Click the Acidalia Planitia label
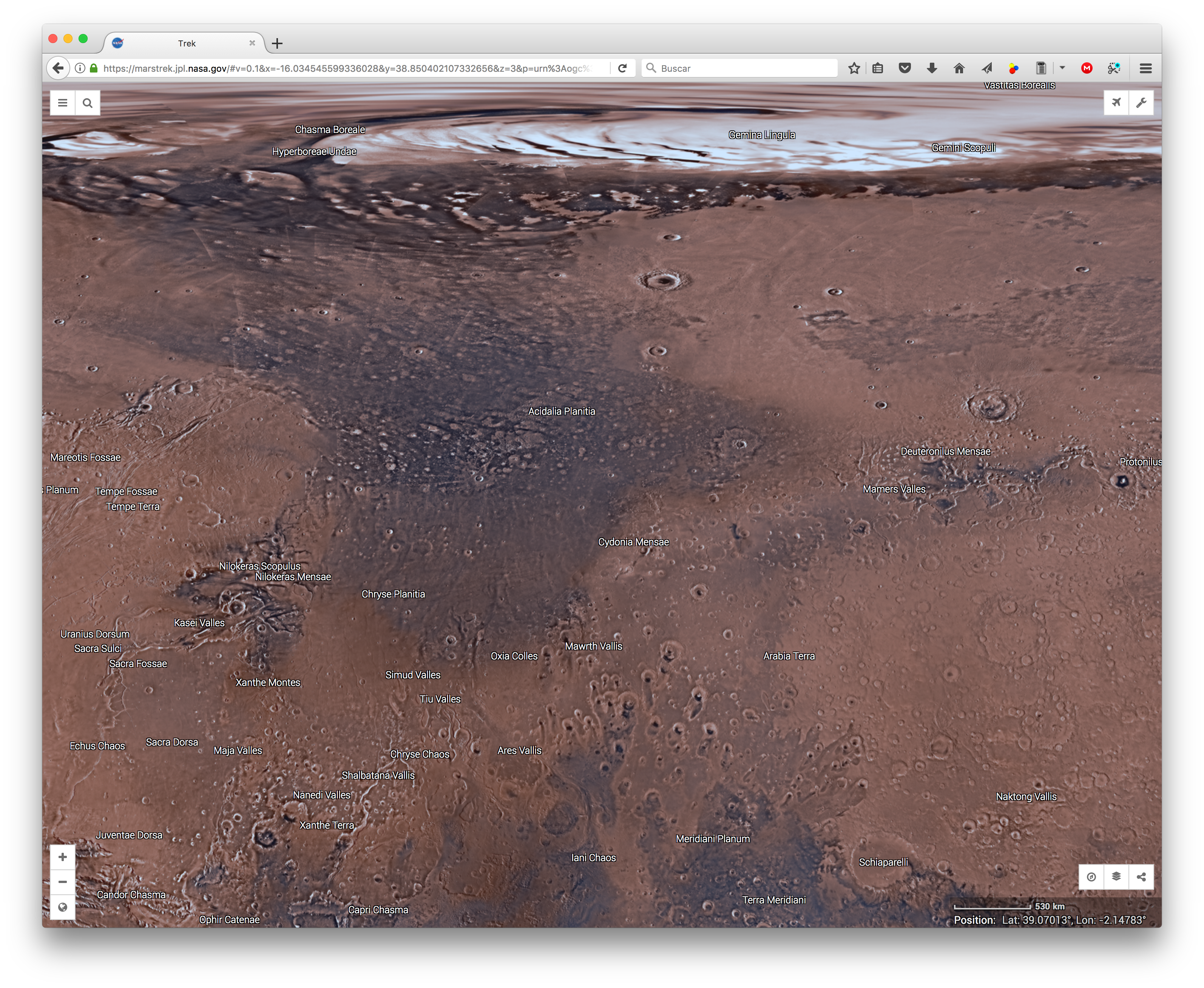 (561, 411)
